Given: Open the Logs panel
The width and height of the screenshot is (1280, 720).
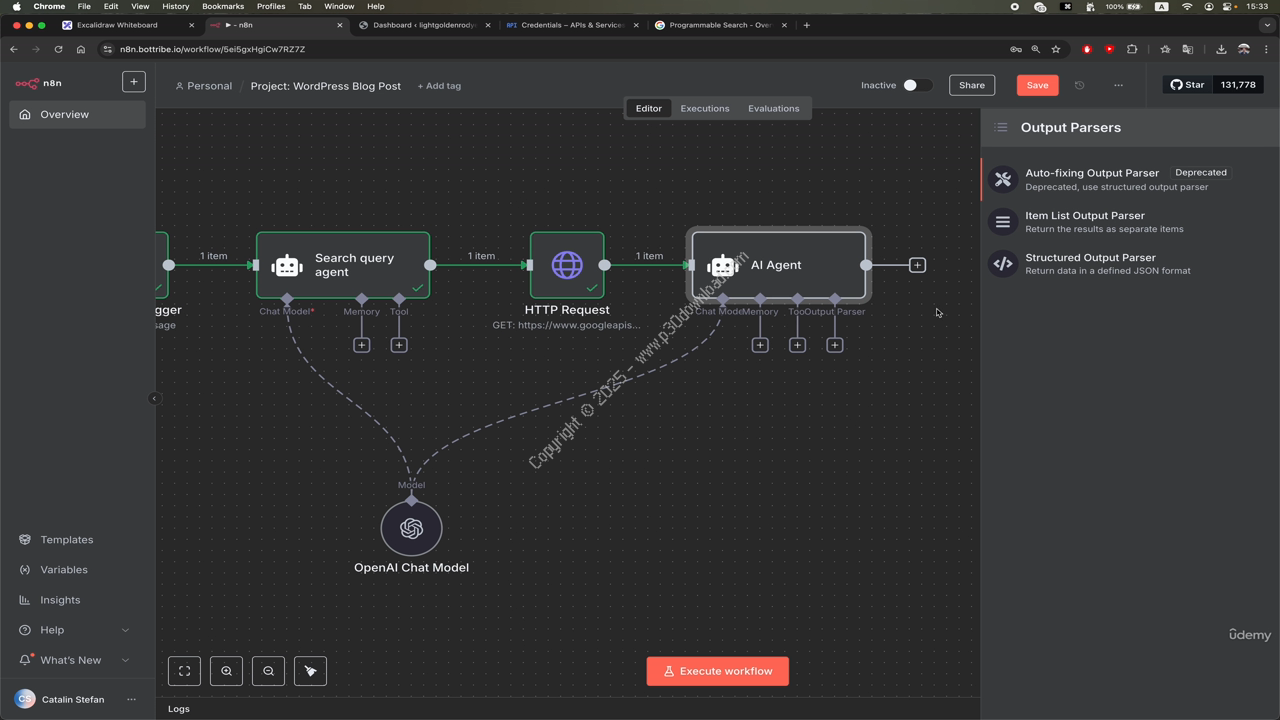Looking at the screenshot, I should [x=179, y=709].
